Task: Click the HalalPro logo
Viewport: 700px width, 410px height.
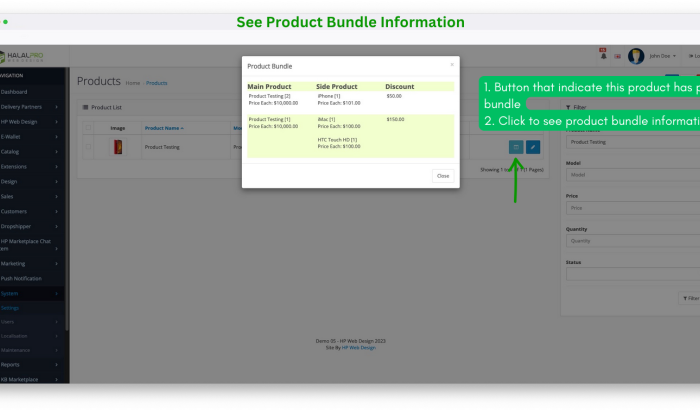Action: (x=21, y=57)
